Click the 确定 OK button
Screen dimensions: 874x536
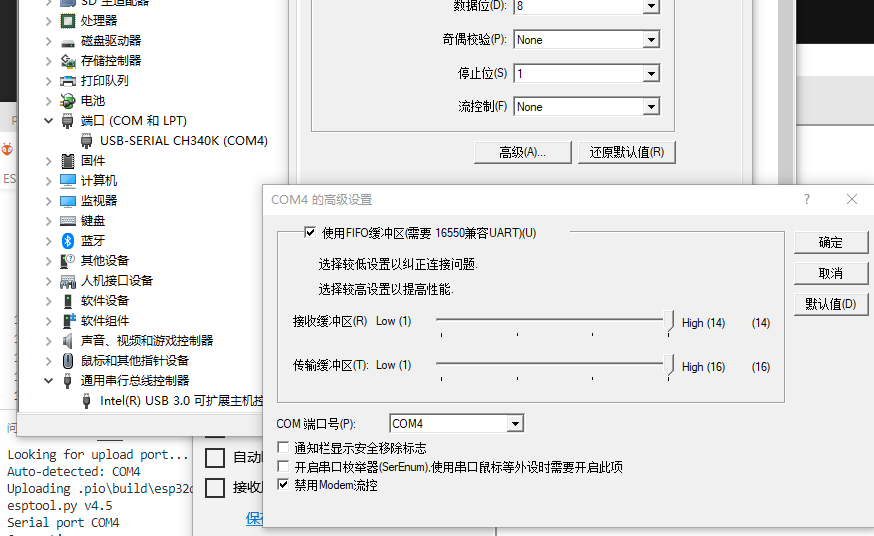[831, 242]
